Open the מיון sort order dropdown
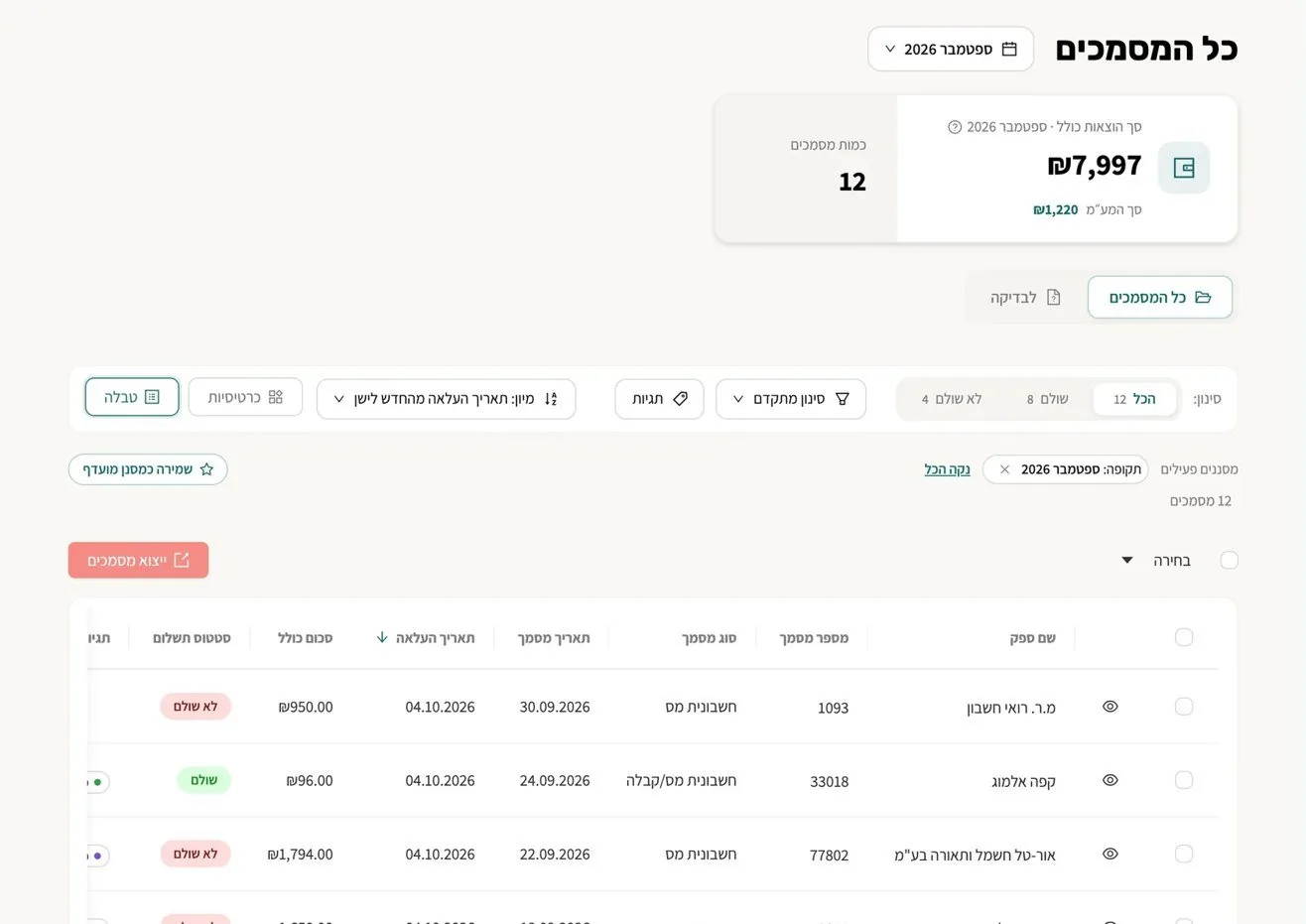The image size is (1306, 924). coord(446,399)
